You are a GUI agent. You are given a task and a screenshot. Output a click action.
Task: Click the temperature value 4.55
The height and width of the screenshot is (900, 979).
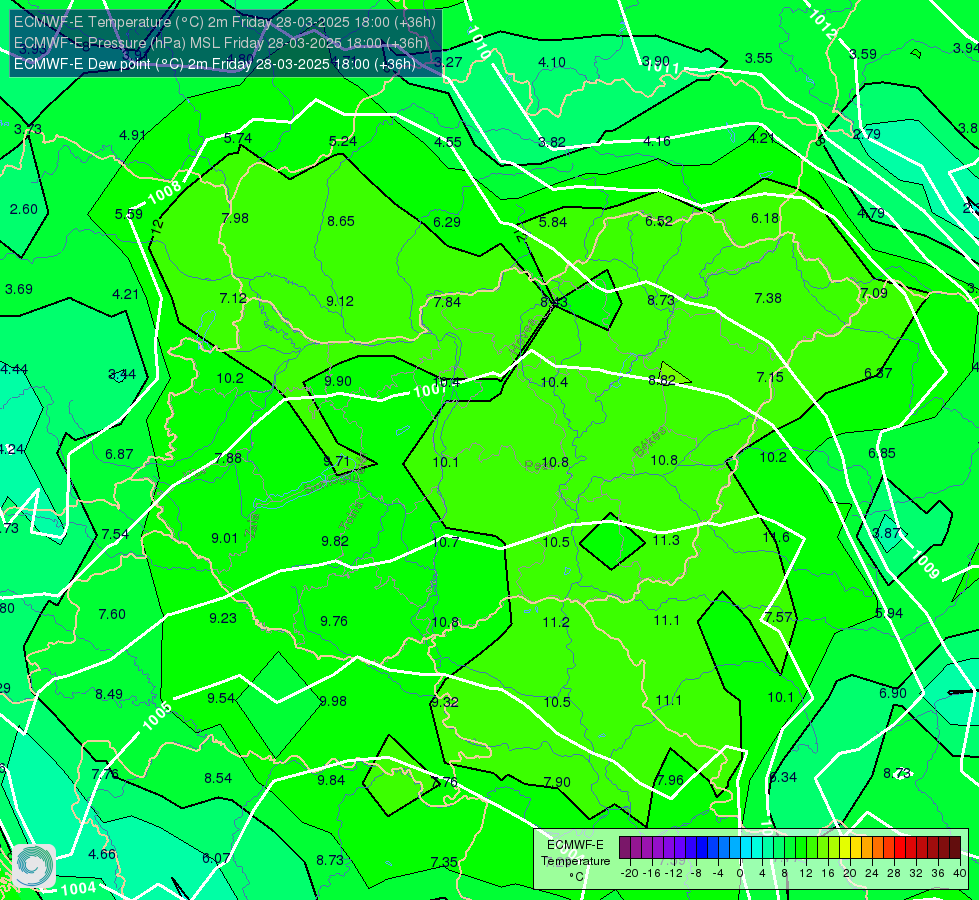(x=448, y=142)
